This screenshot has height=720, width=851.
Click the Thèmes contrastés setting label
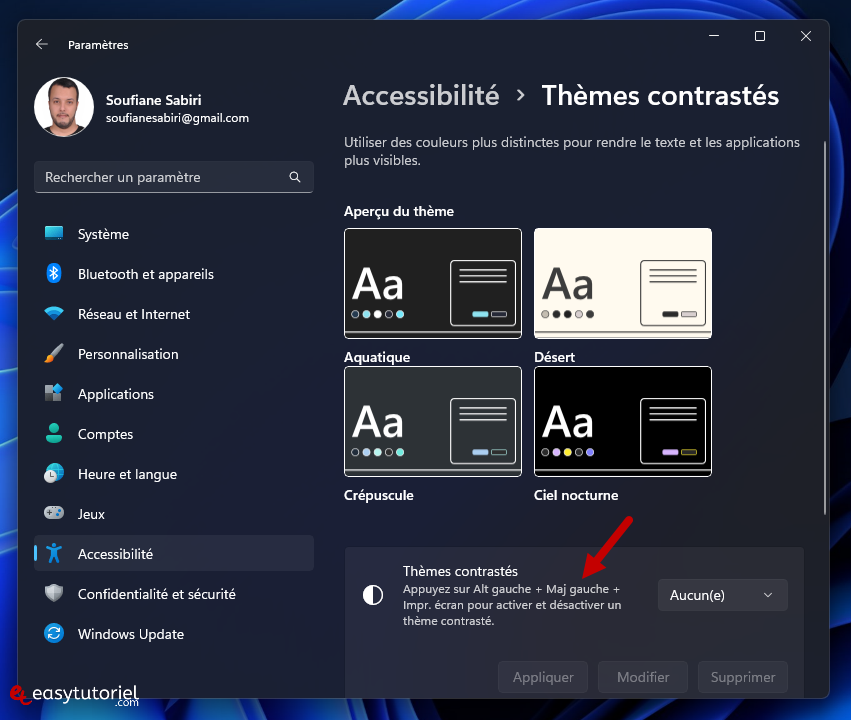(x=460, y=571)
